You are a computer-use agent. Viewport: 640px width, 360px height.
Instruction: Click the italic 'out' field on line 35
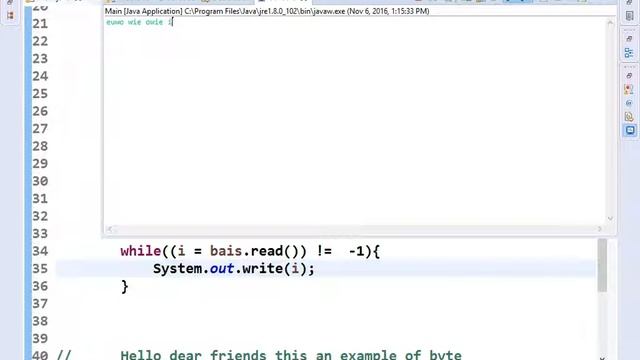(222, 269)
